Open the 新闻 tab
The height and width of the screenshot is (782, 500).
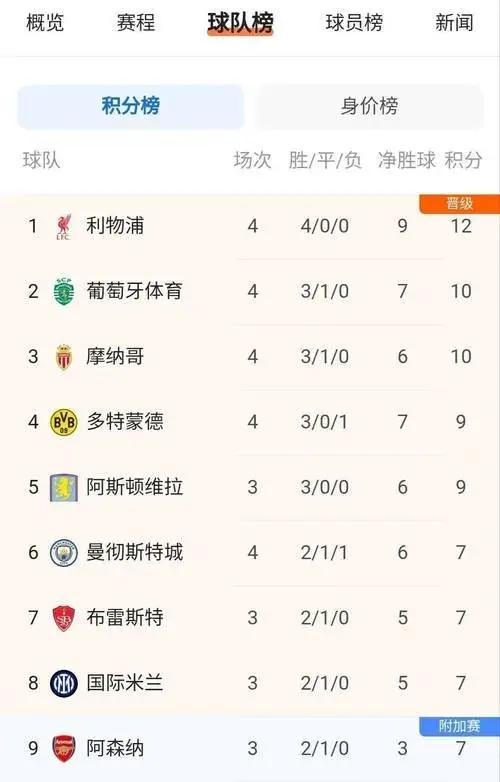(454, 23)
